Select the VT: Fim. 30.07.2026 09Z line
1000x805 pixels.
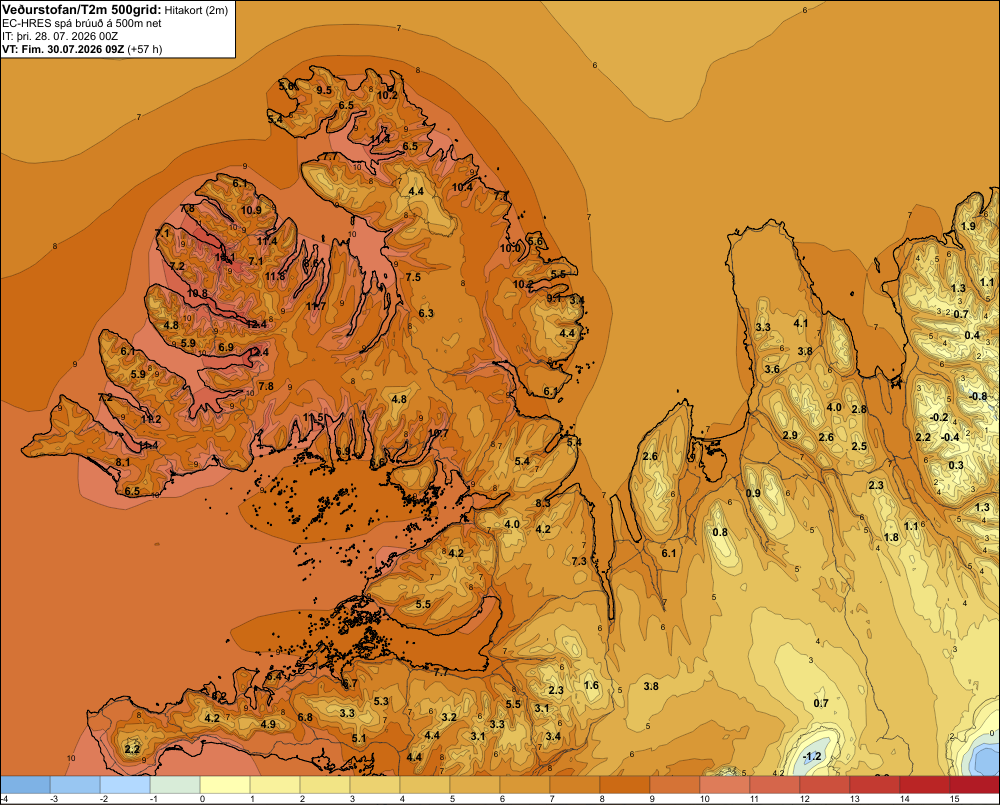point(82,49)
